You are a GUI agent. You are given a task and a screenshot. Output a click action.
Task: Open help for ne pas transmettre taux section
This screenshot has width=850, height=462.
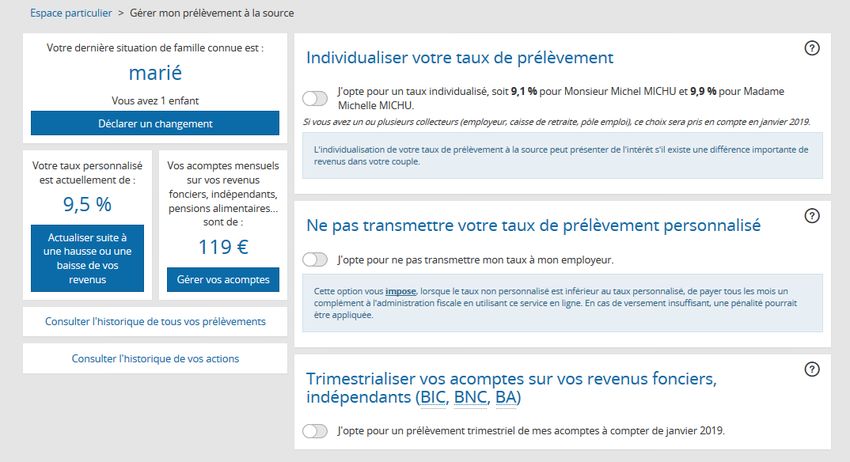[x=812, y=216]
